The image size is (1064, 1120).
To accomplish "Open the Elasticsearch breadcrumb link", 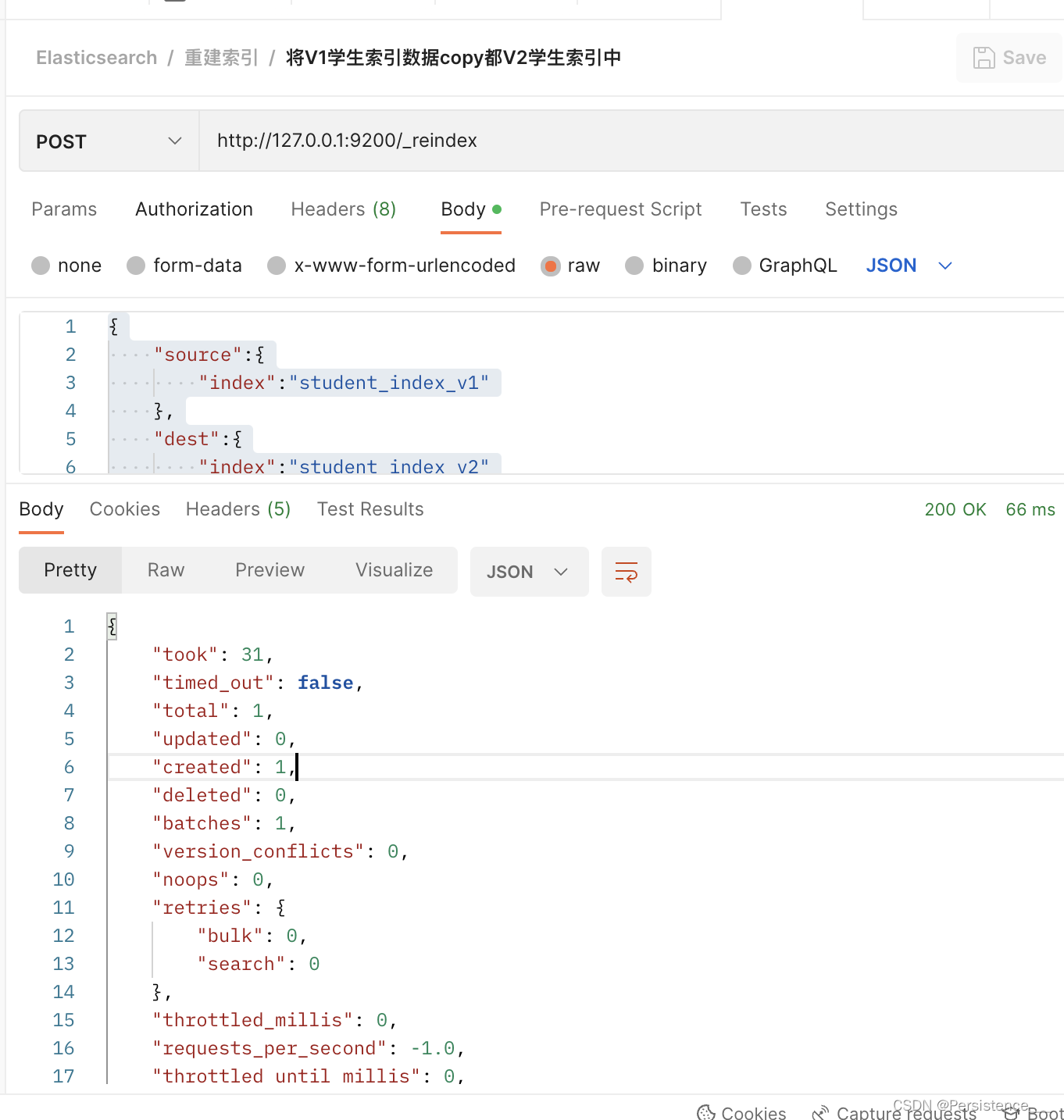I will [97, 58].
